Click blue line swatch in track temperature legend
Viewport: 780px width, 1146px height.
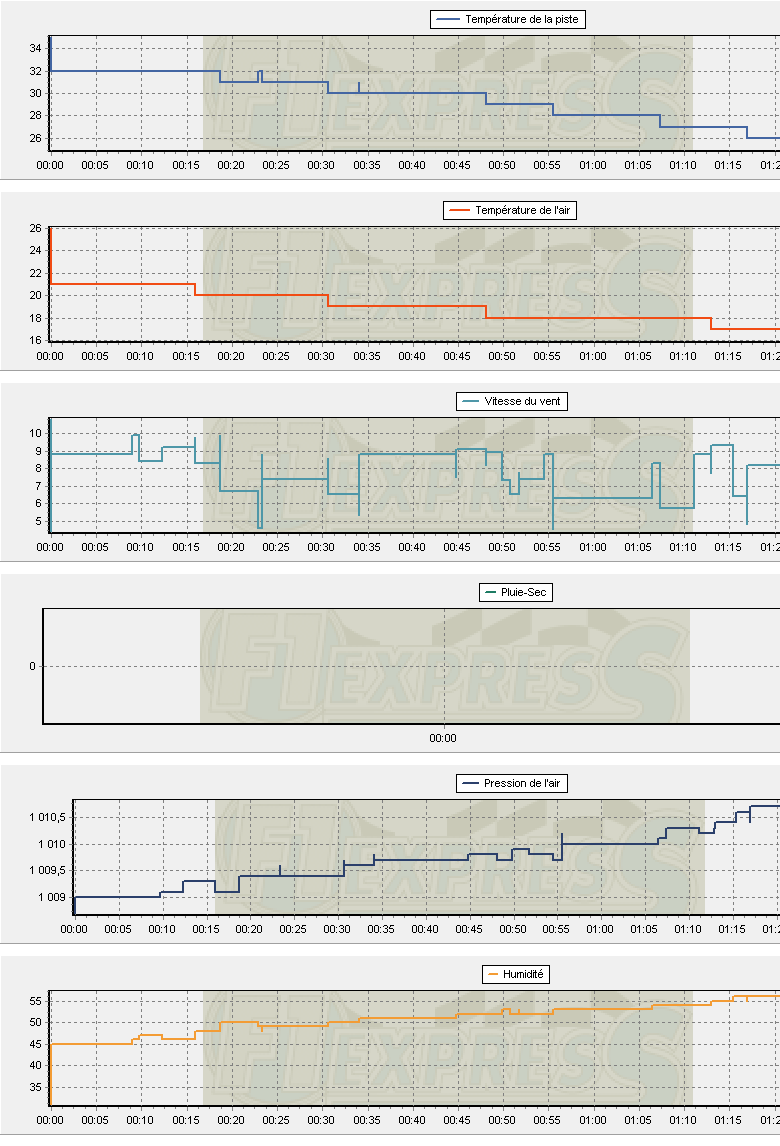point(448,19)
